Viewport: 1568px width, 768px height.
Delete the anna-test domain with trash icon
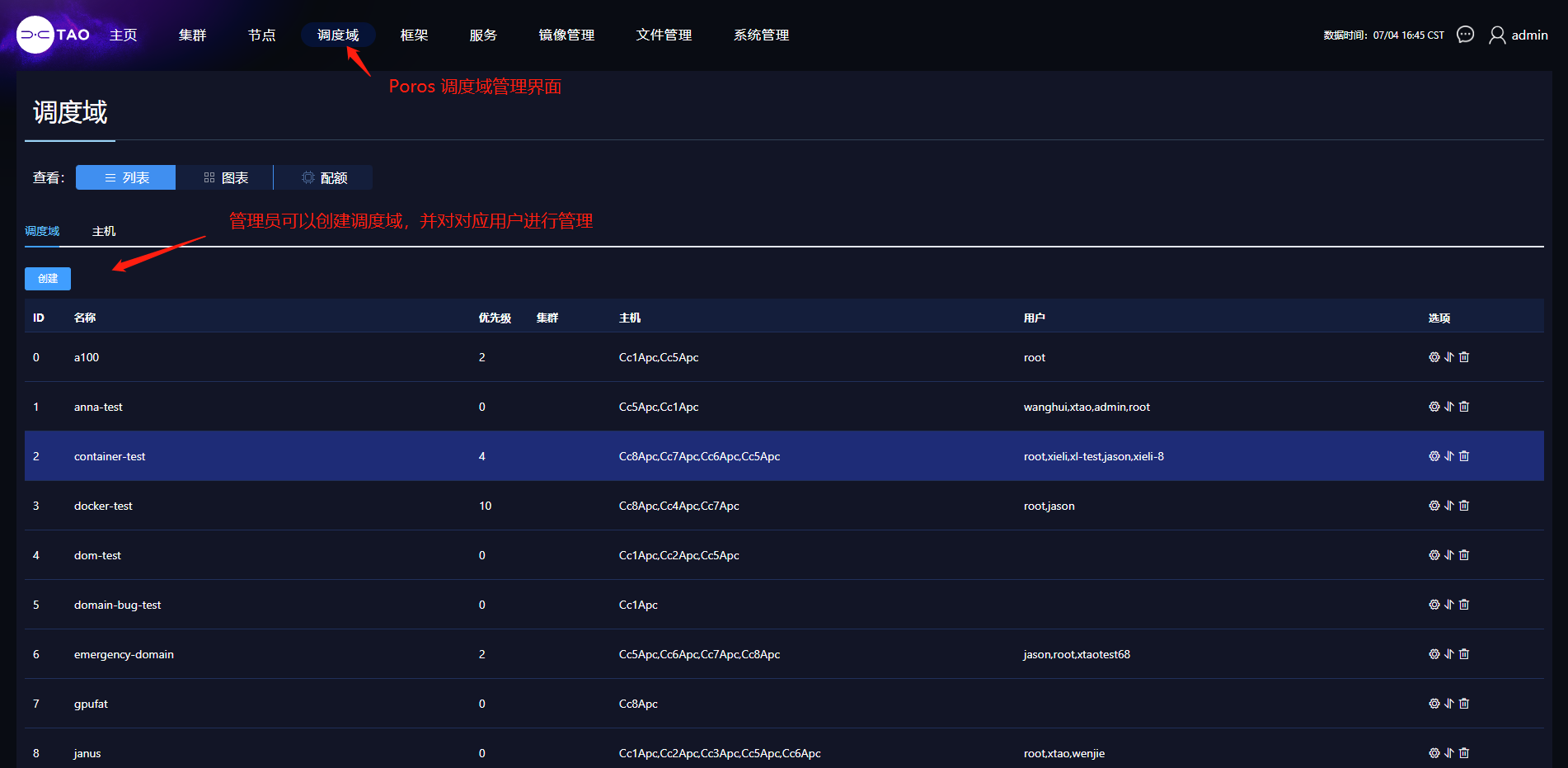pyautogui.click(x=1464, y=407)
